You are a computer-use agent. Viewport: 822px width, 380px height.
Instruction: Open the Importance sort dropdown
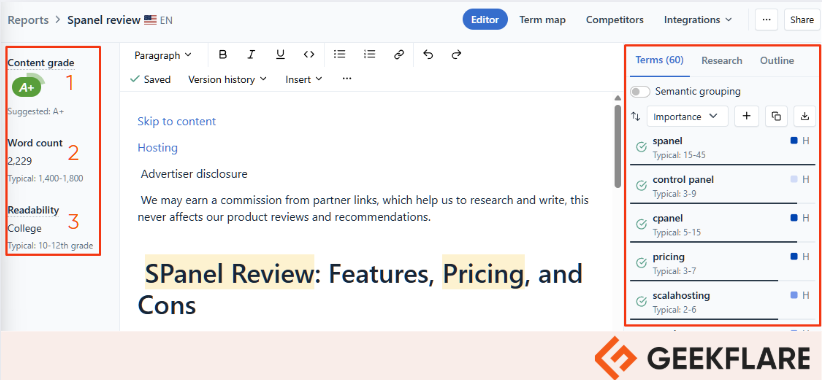[x=688, y=116]
